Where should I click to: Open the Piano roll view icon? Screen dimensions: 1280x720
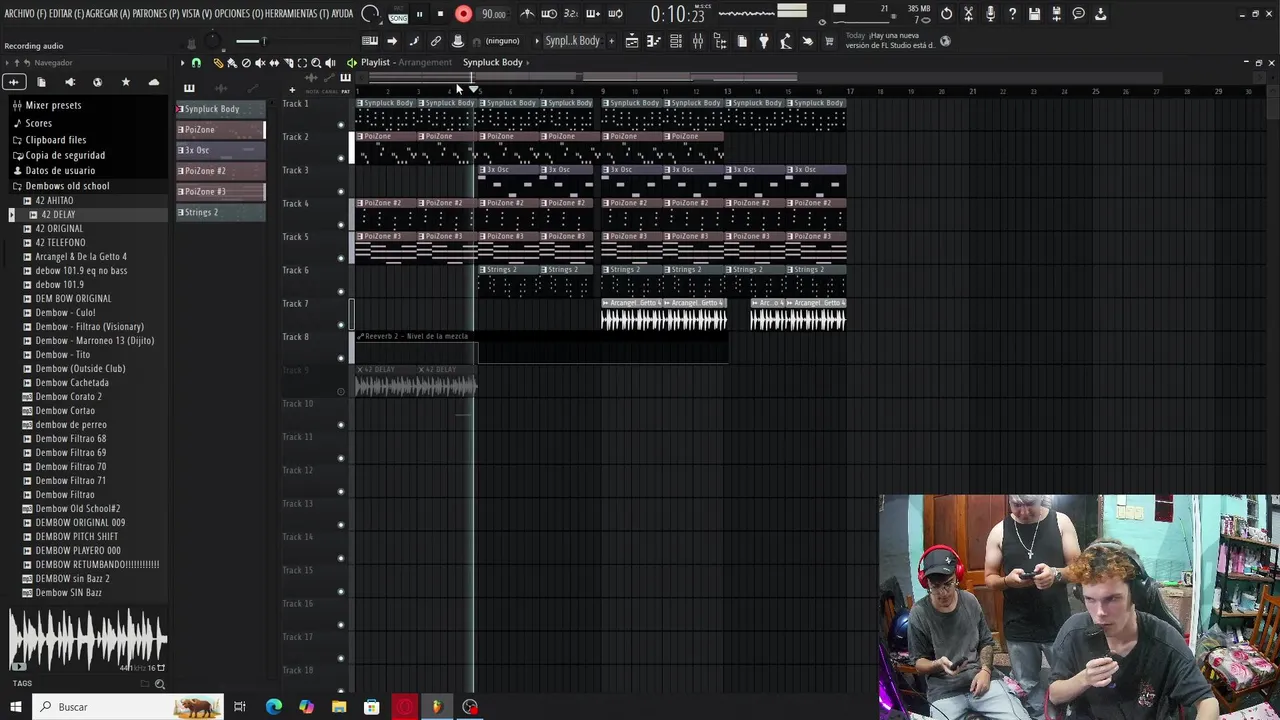tap(654, 41)
